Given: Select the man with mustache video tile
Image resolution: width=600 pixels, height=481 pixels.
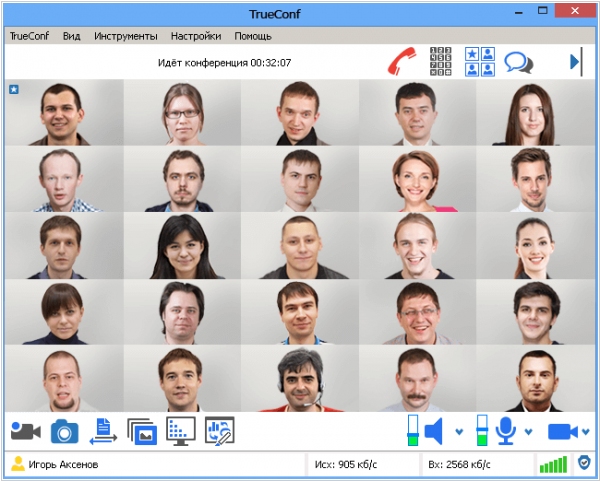Looking at the screenshot, I should [417, 379].
